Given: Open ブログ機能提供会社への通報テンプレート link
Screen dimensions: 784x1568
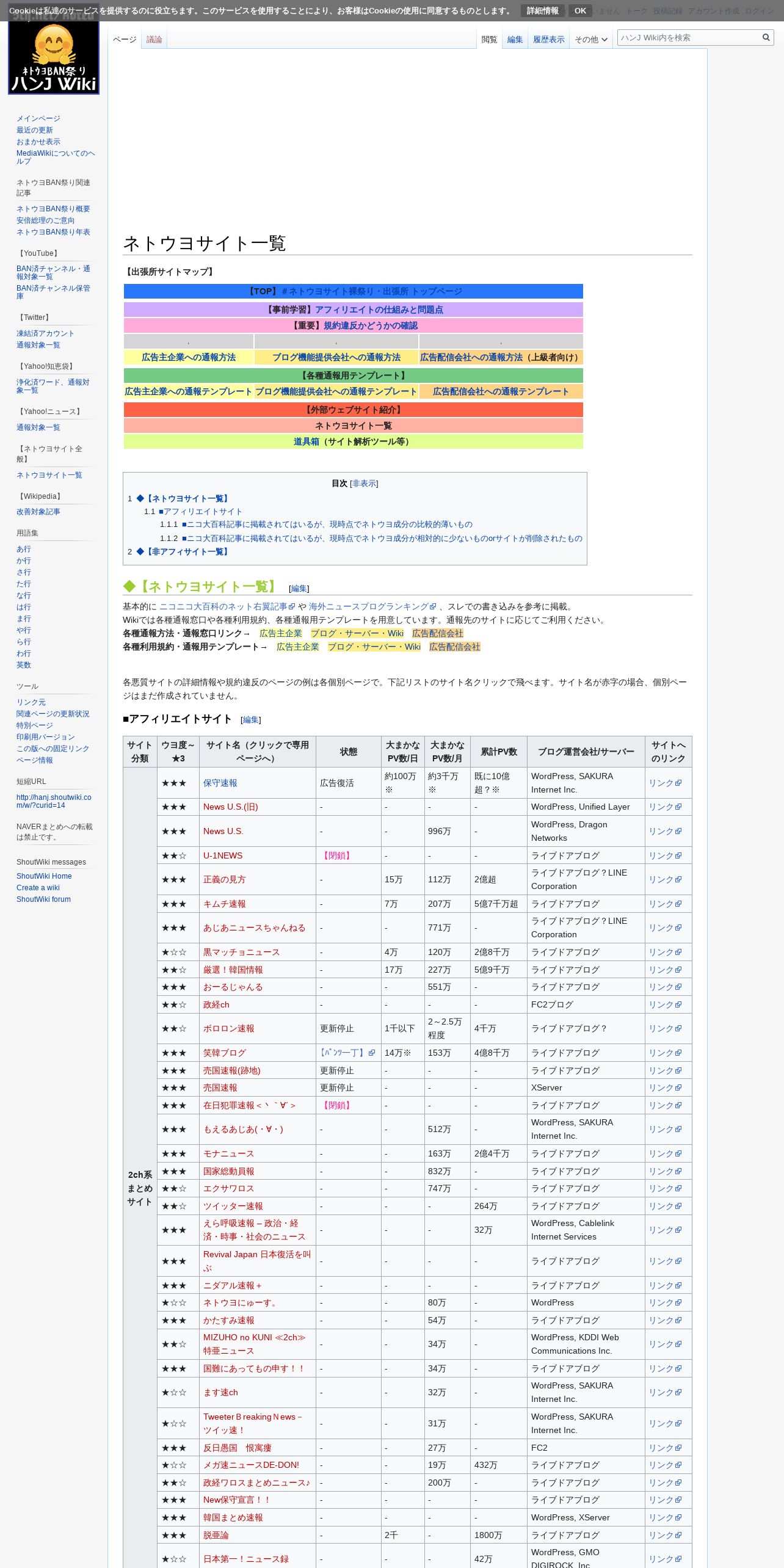Looking at the screenshot, I should [336, 392].
